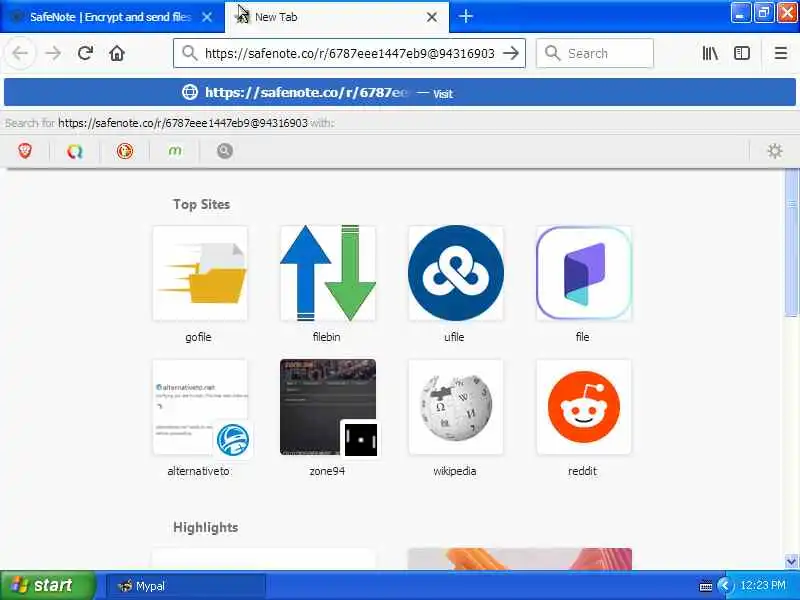The image size is (800, 600).
Task: Search with the green m engine icon
Action: click(174, 151)
